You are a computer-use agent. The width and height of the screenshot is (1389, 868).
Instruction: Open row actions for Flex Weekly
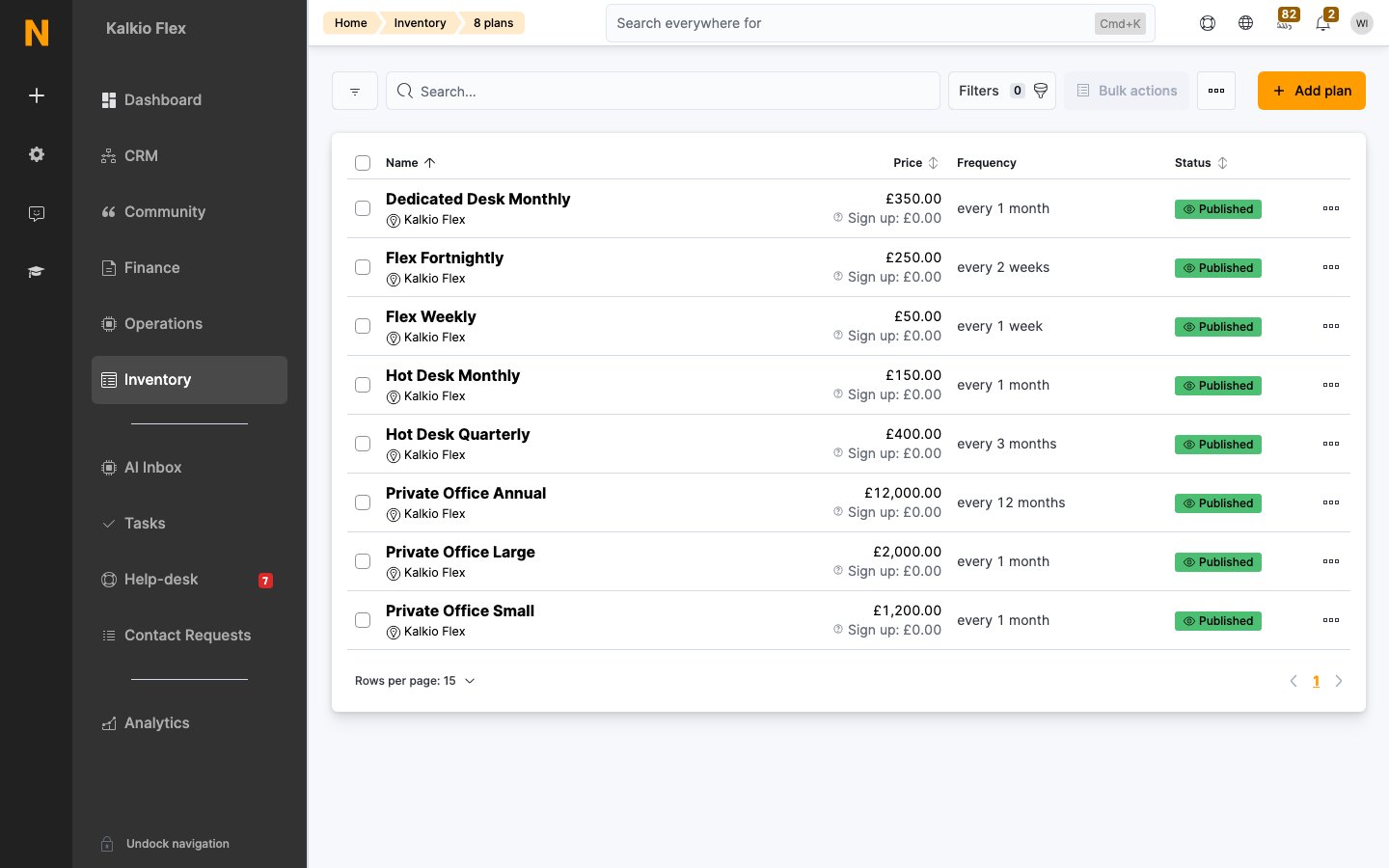[x=1331, y=326]
